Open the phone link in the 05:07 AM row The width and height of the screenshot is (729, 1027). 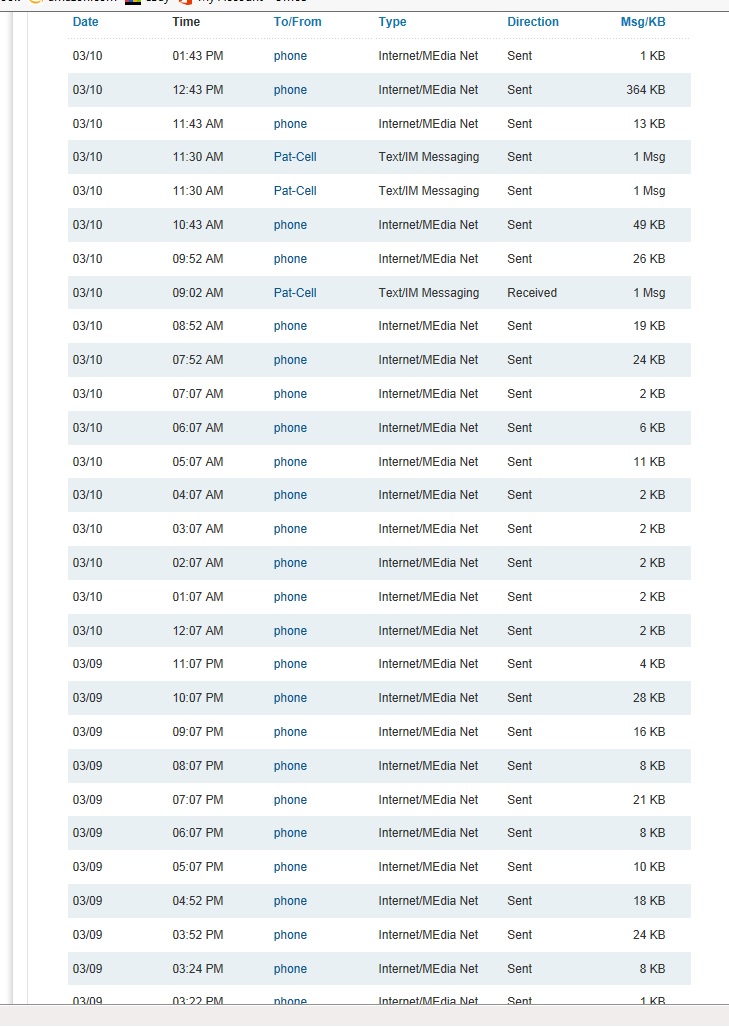[x=290, y=462]
